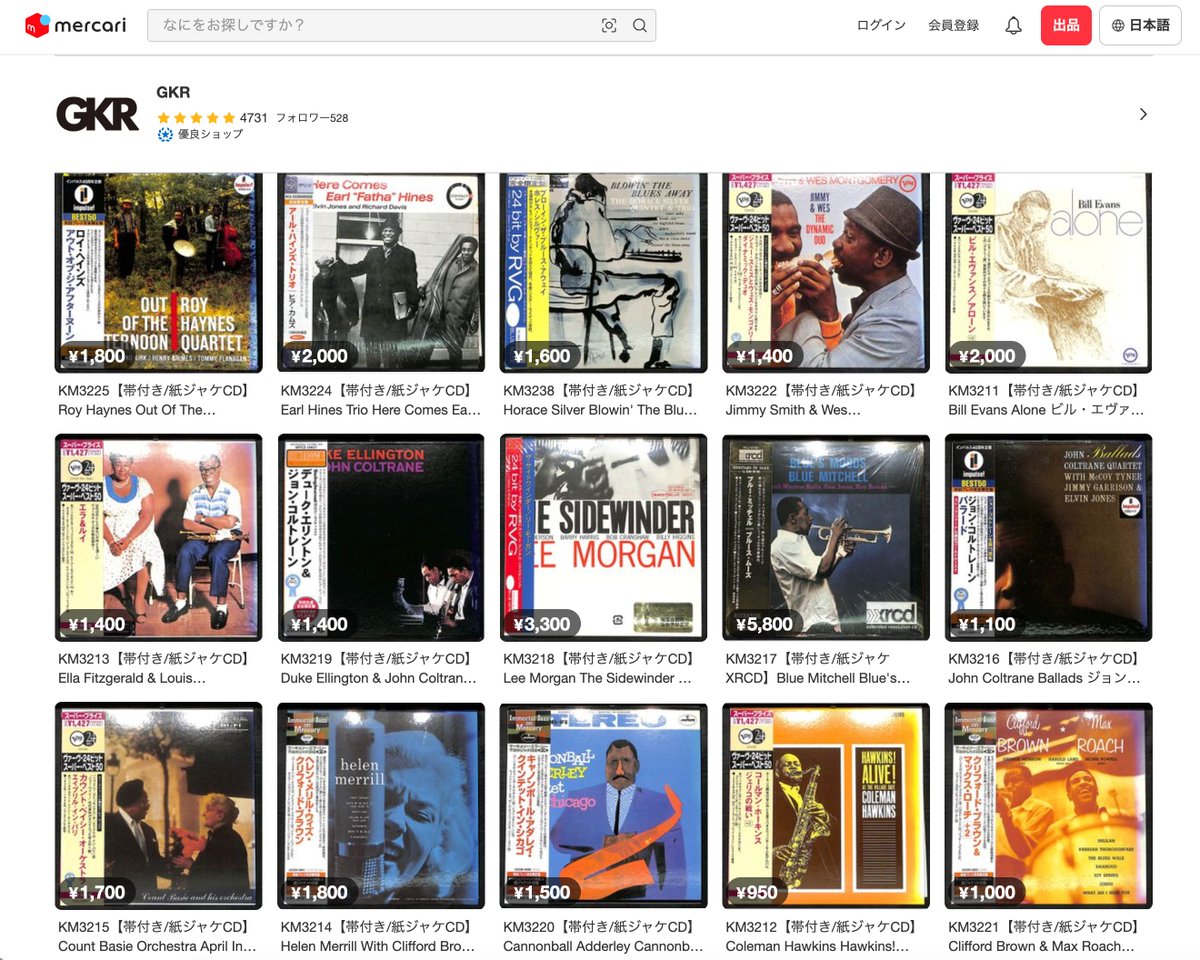Click the 優良ショップ badge icon
Screen dimensions: 1200x960
(165, 134)
